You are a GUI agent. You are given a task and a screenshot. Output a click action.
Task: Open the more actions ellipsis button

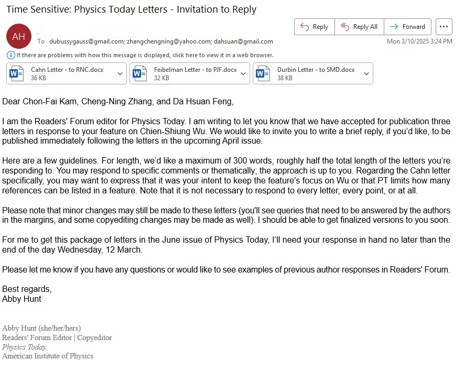tap(444, 27)
